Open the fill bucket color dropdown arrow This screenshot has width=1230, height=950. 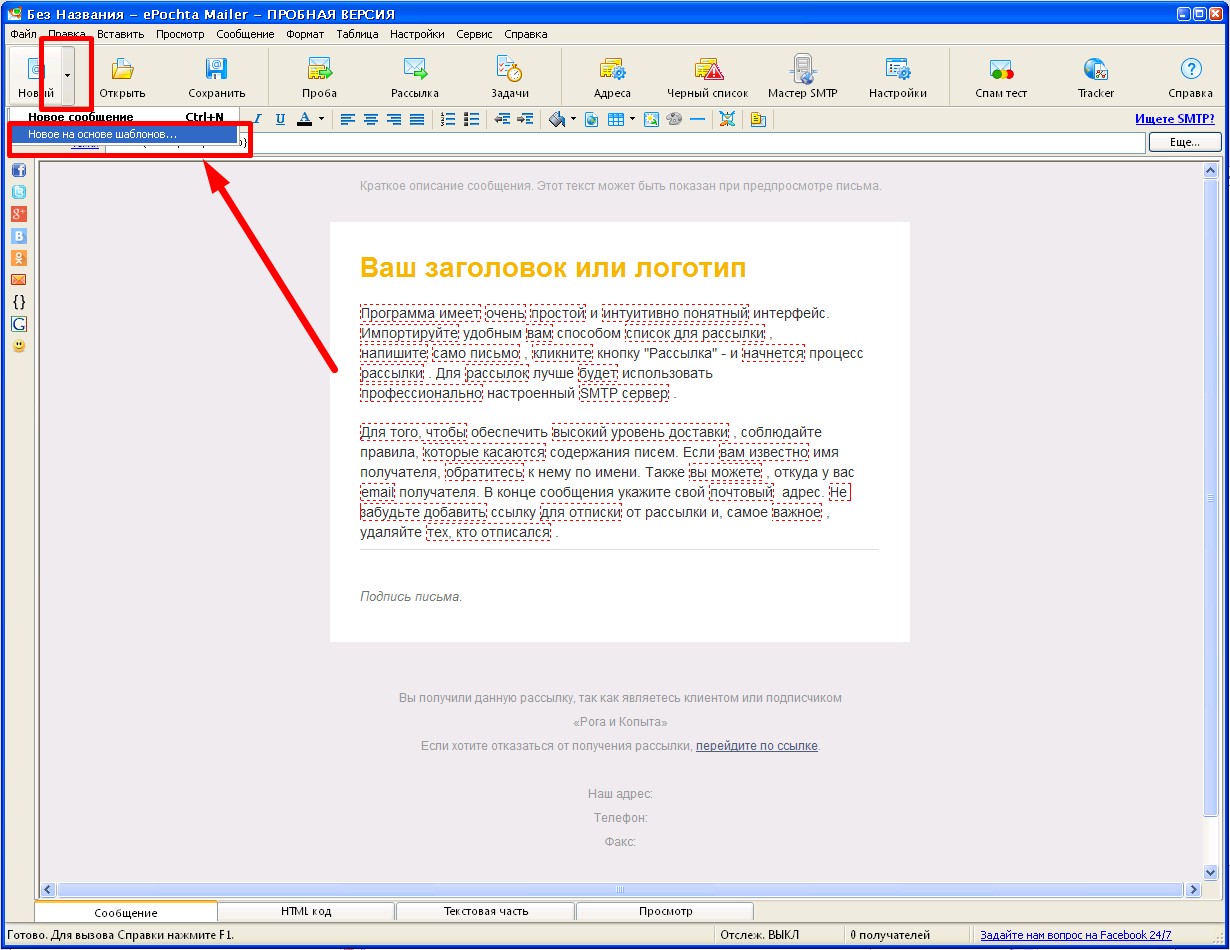(x=573, y=119)
